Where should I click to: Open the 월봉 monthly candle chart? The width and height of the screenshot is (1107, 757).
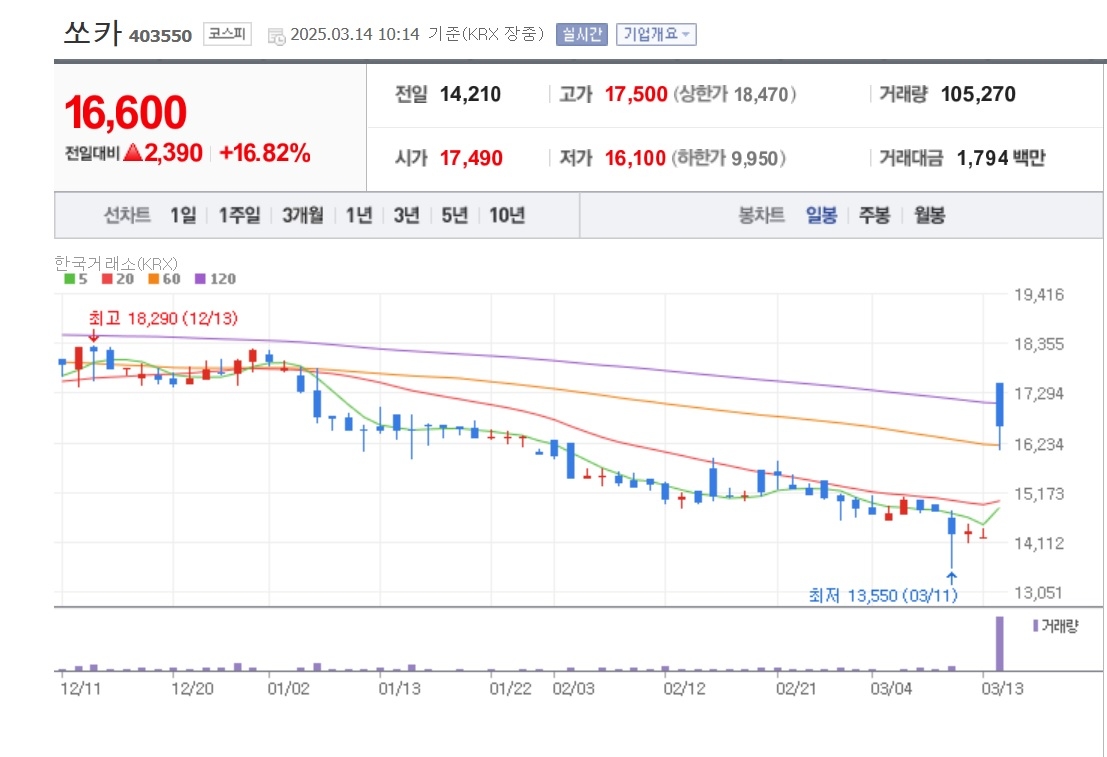click(x=929, y=215)
